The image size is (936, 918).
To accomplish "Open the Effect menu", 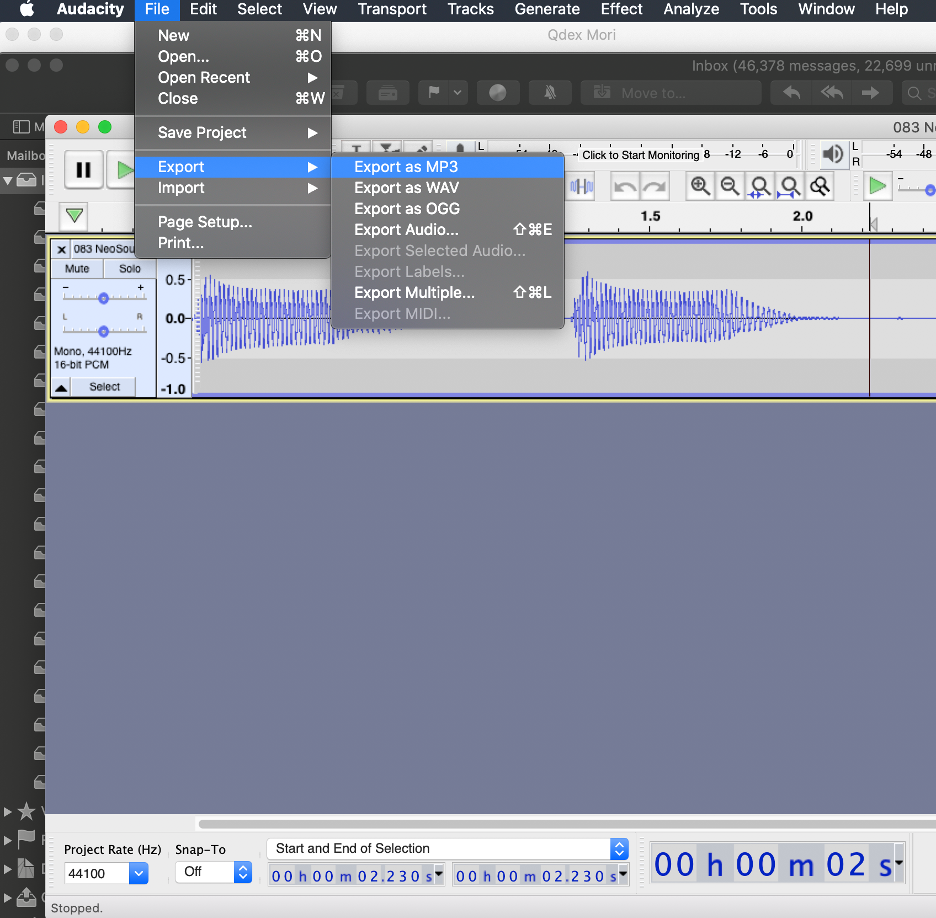I will (621, 9).
